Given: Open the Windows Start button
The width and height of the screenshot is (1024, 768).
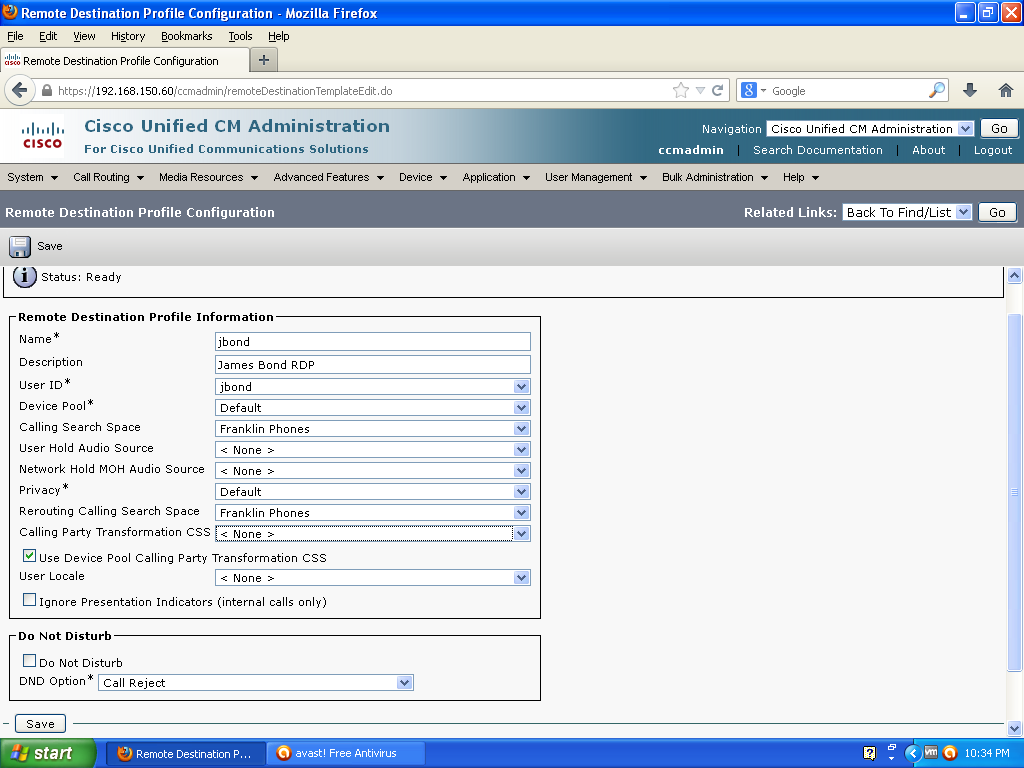Looking at the screenshot, I should [48, 753].
